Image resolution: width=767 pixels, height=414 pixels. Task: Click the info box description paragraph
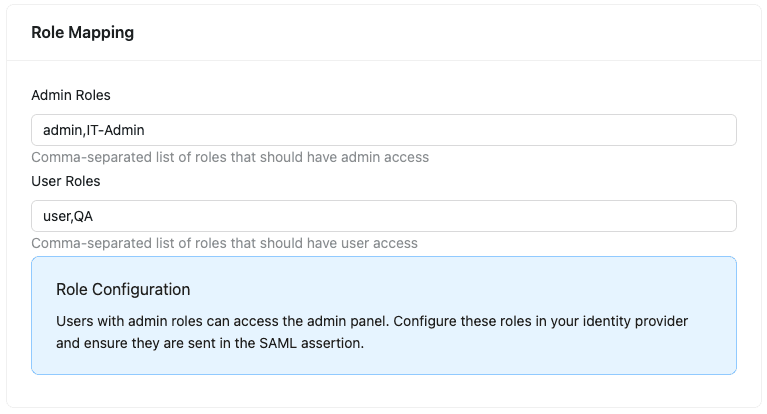point(372,332)
